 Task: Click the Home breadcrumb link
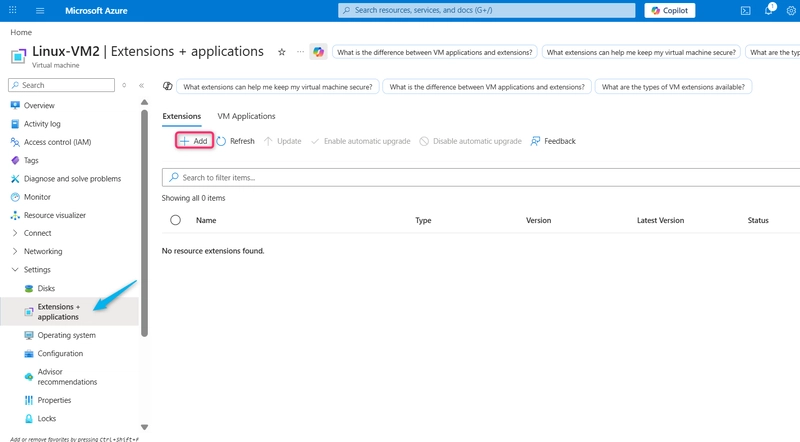tap(21, 32)
